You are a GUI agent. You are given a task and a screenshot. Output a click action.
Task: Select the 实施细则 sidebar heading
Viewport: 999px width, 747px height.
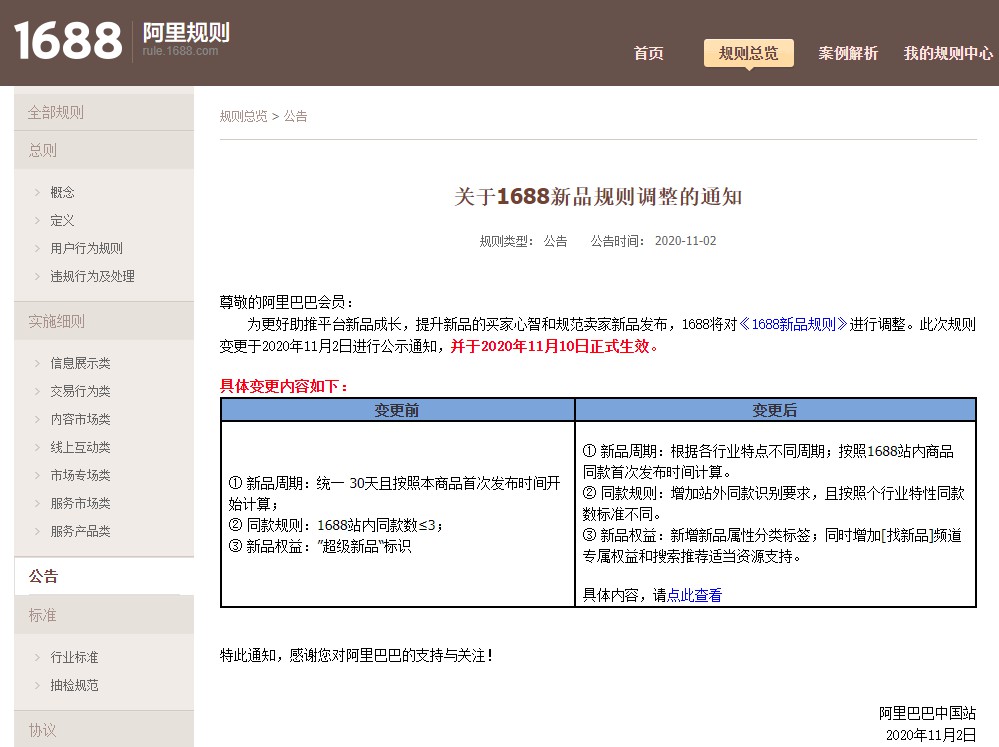point(104,321)
